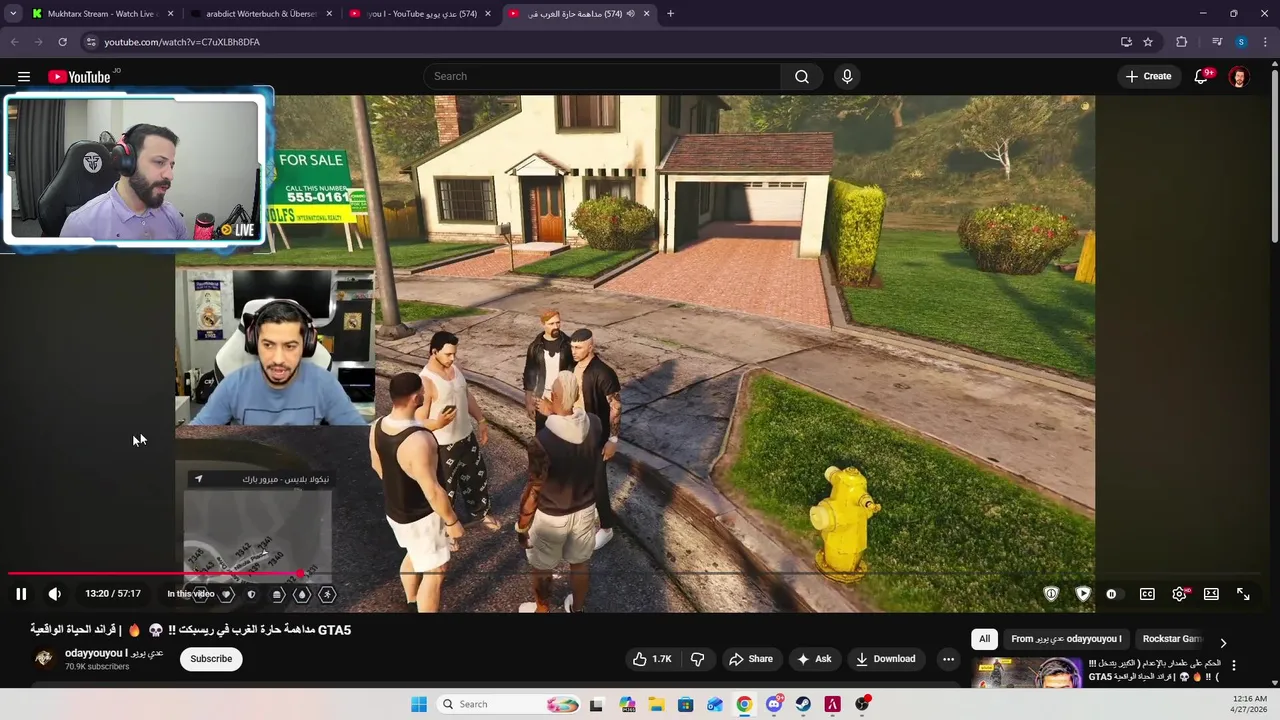Screen dimensions: 1280x720
Task: Open the YouTube guide hamburger menu
Action: pos(24,77)
